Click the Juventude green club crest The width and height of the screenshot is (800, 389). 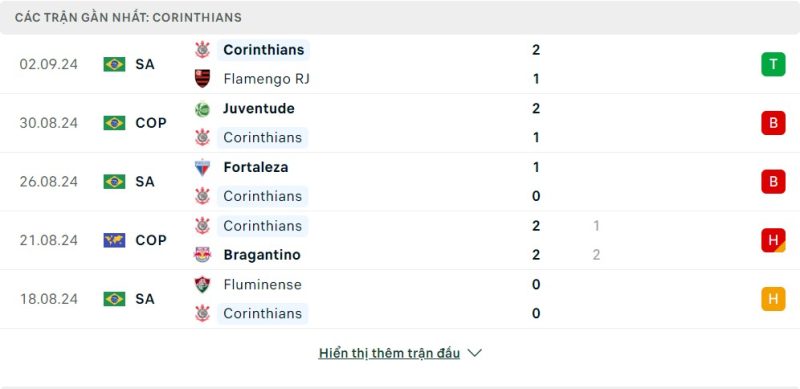point(203,109)
